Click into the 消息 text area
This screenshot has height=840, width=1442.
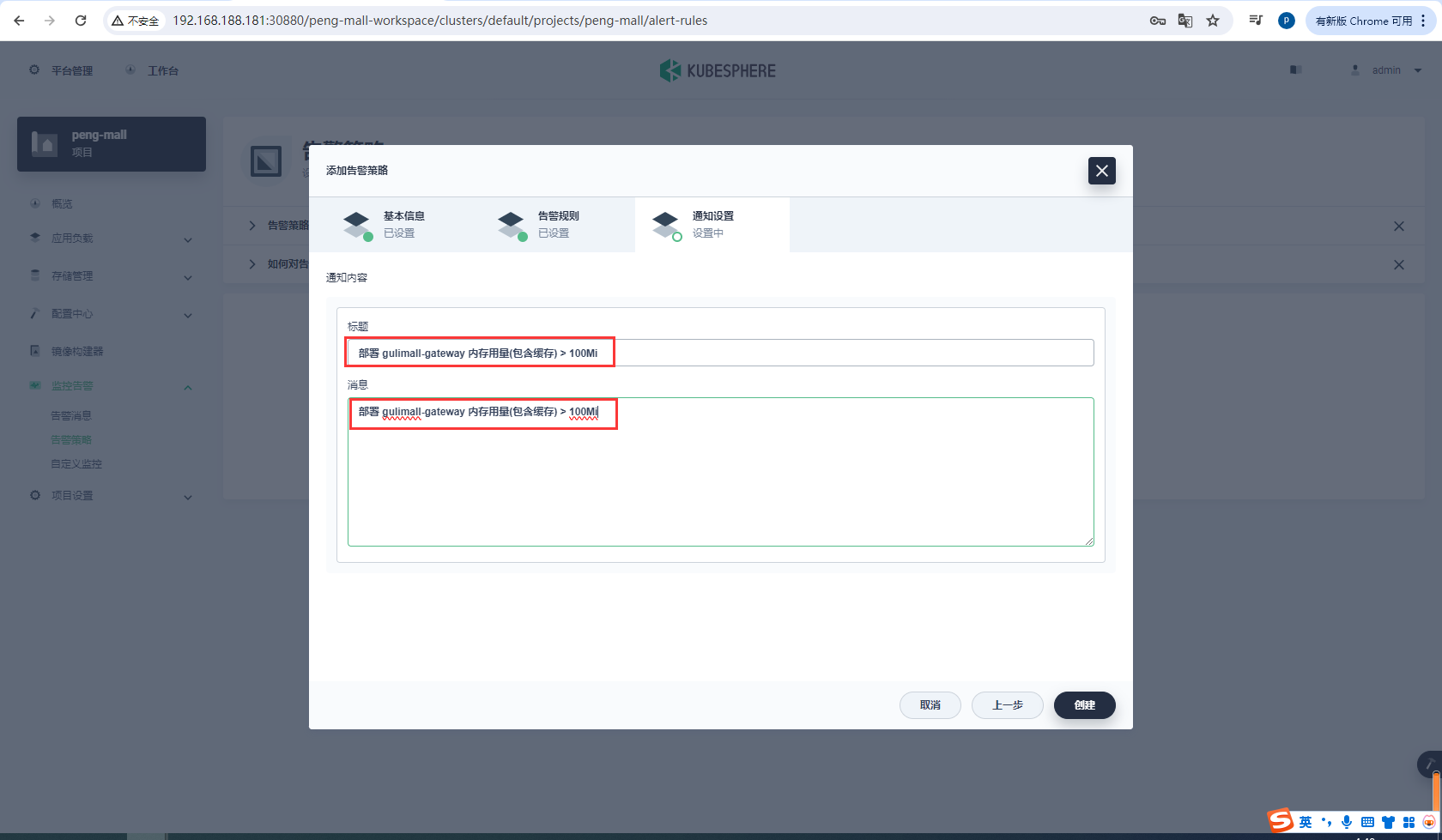pos(721,472)
